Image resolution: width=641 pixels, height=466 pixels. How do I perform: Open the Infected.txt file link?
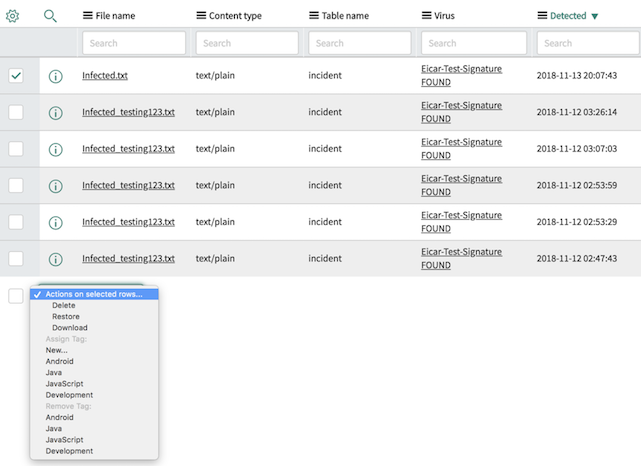(105, 76)
